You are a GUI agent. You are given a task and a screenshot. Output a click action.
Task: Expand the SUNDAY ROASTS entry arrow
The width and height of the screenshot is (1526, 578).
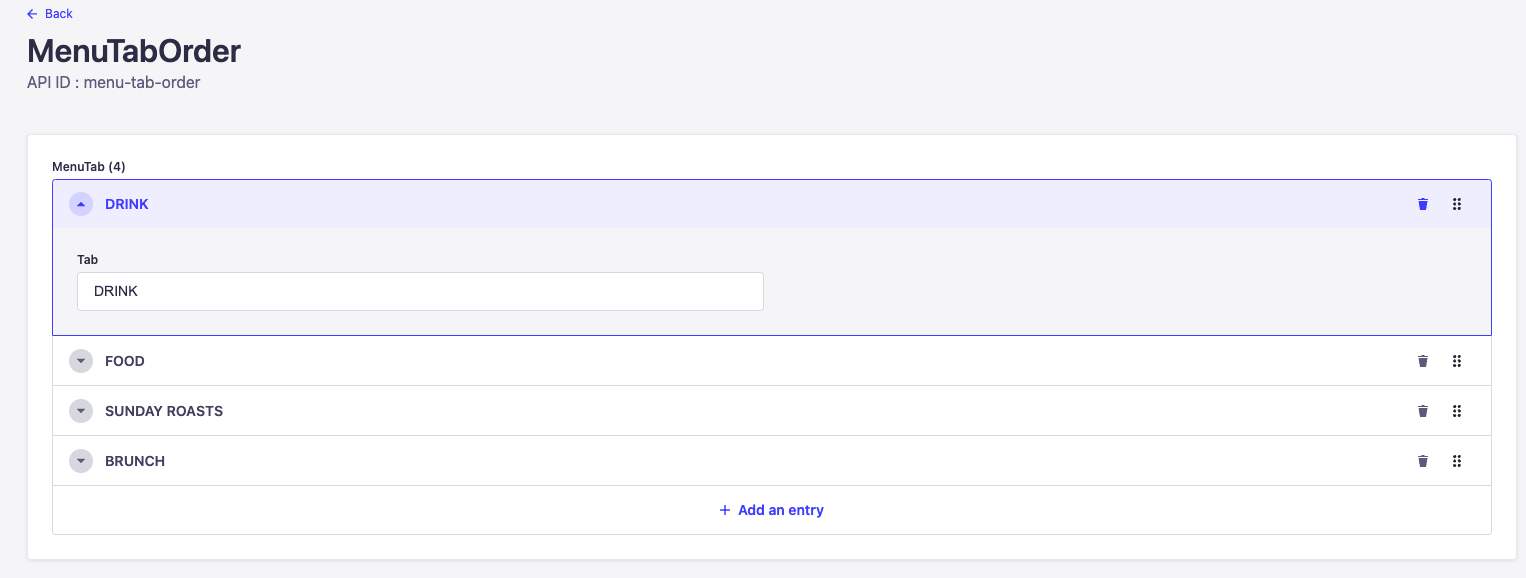(x=81, y=411)
